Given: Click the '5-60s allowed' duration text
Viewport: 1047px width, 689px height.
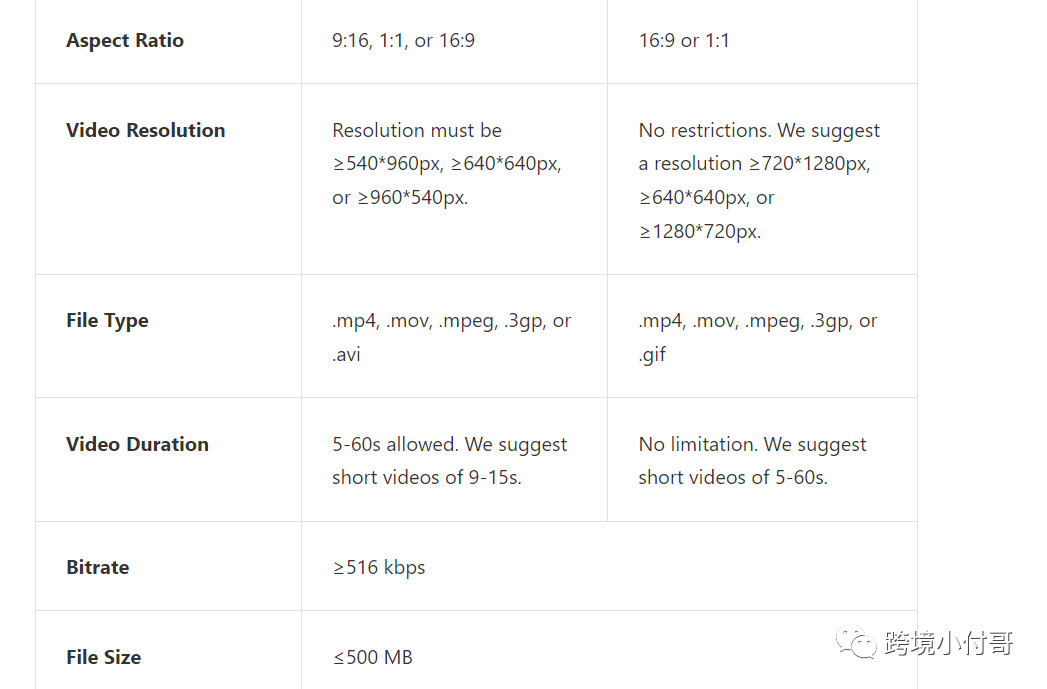Looking at the screenshot, I should coord(449,444).
